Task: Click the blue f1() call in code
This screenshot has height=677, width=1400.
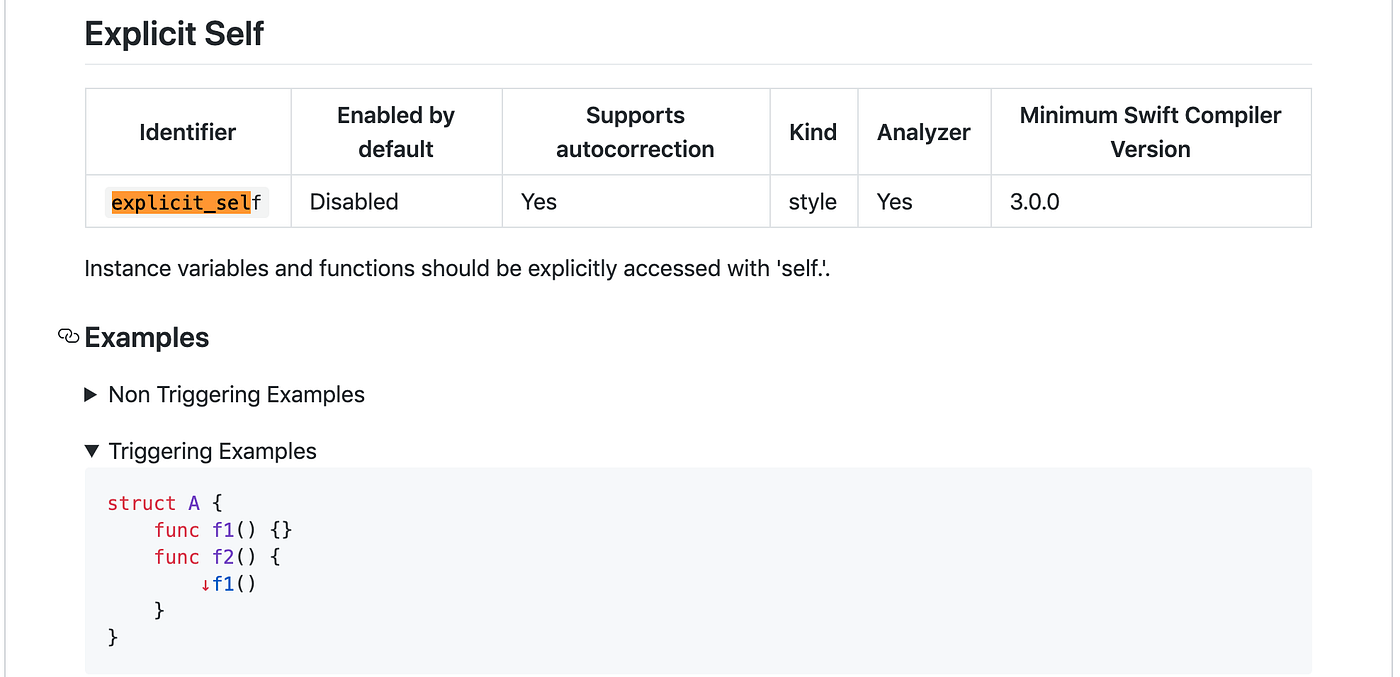Action: tap(234, 584)
